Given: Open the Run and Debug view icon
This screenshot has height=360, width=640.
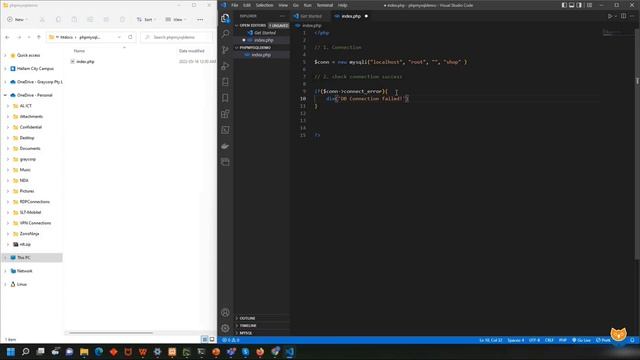Looking at the screenshot, I should click(x=225, y=66).
